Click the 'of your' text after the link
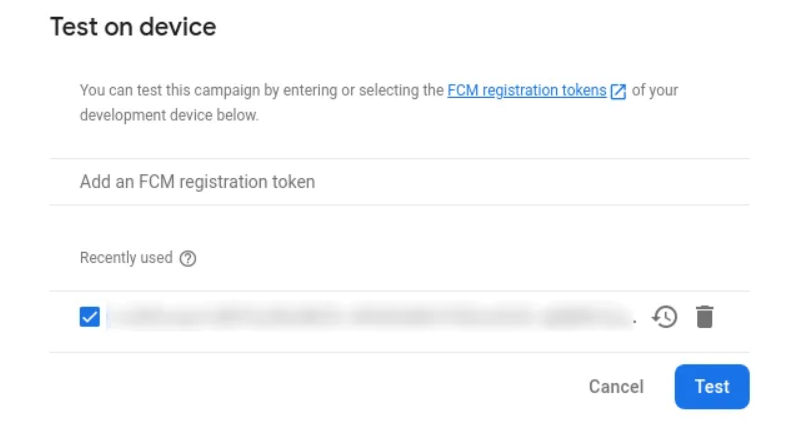 [655, 90]
